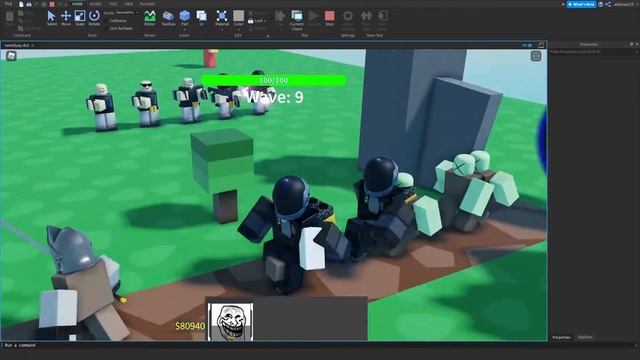
Task: Open the Toolbox panel
Action: pos(168,18)
